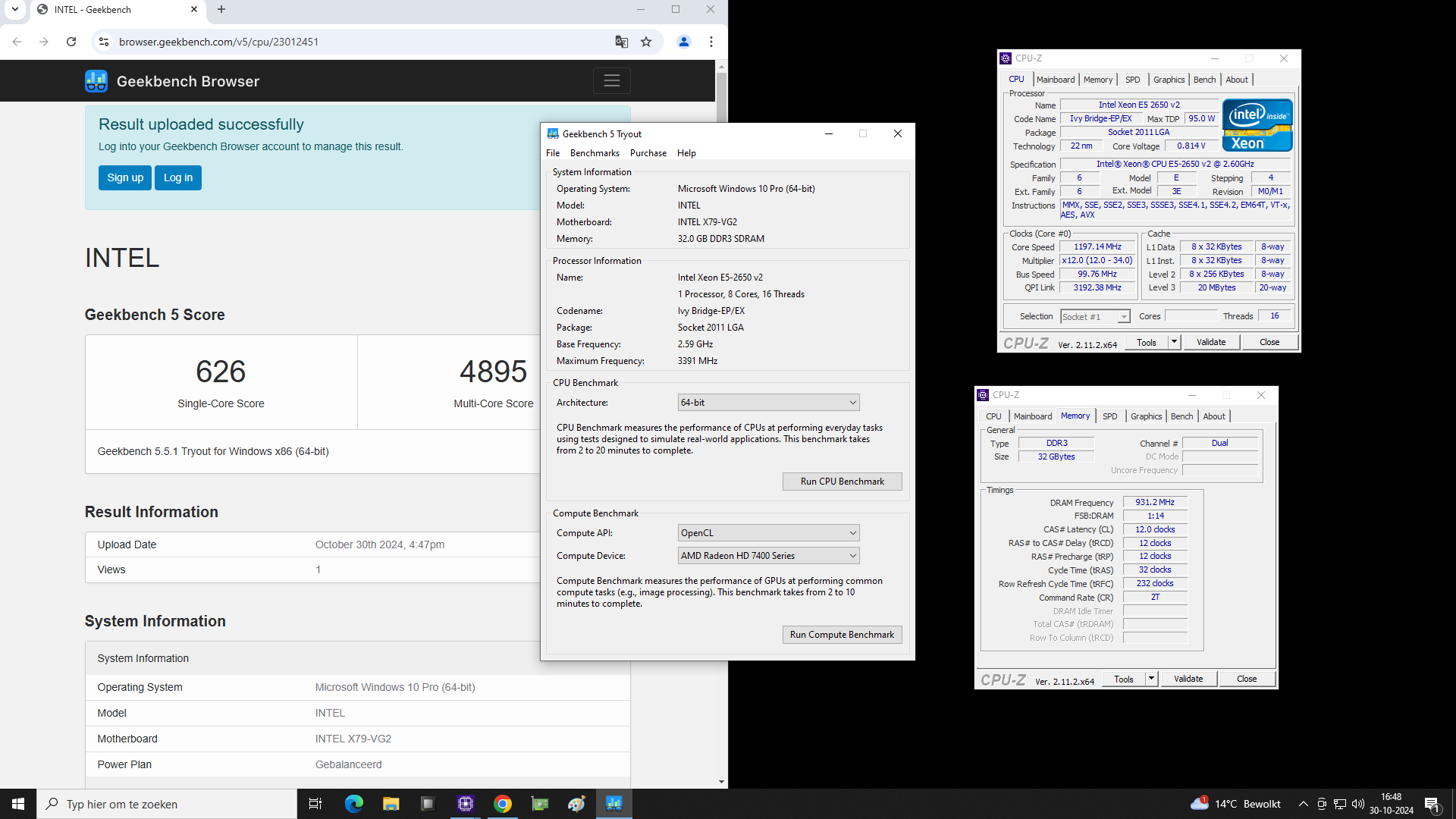This screenshot has width=1456, height=819.
Task: Open the weather widget showing 14°C Bewolkt
Action: [x=1235, y=804]
